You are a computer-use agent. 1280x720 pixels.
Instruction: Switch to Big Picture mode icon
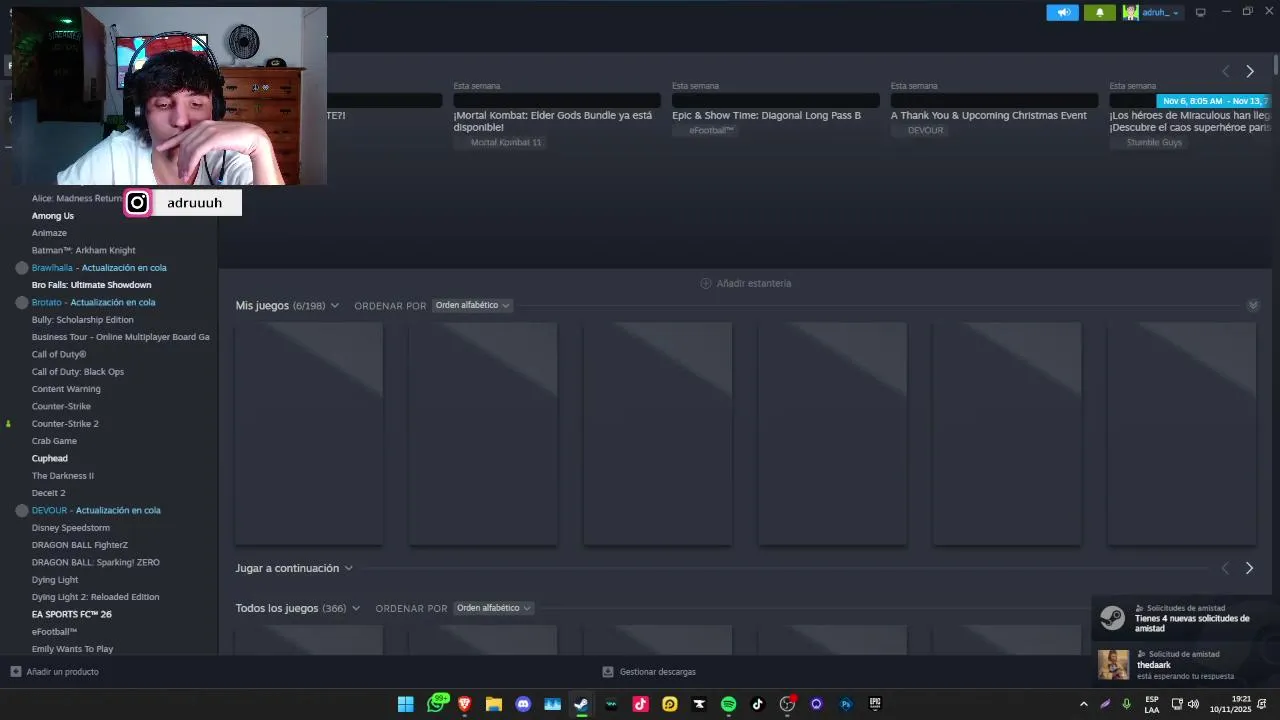click(x=1201, y=12)
